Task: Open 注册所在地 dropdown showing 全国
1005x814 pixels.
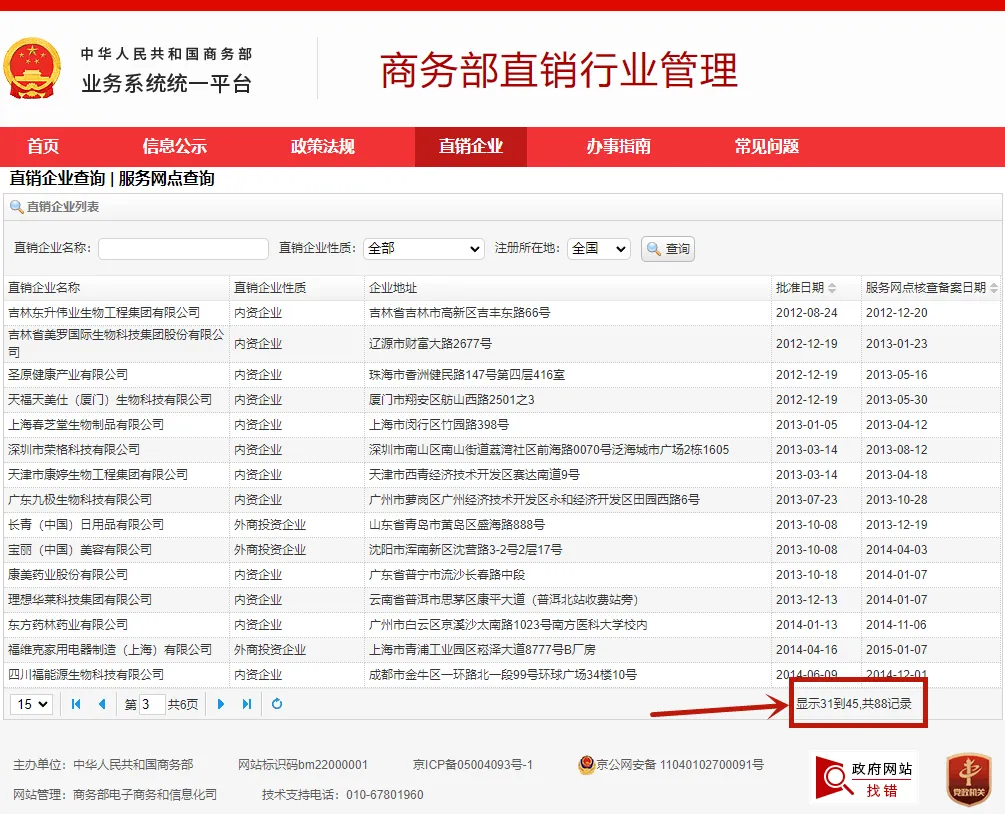Action: pyautogui.click(x=599, y=249)
